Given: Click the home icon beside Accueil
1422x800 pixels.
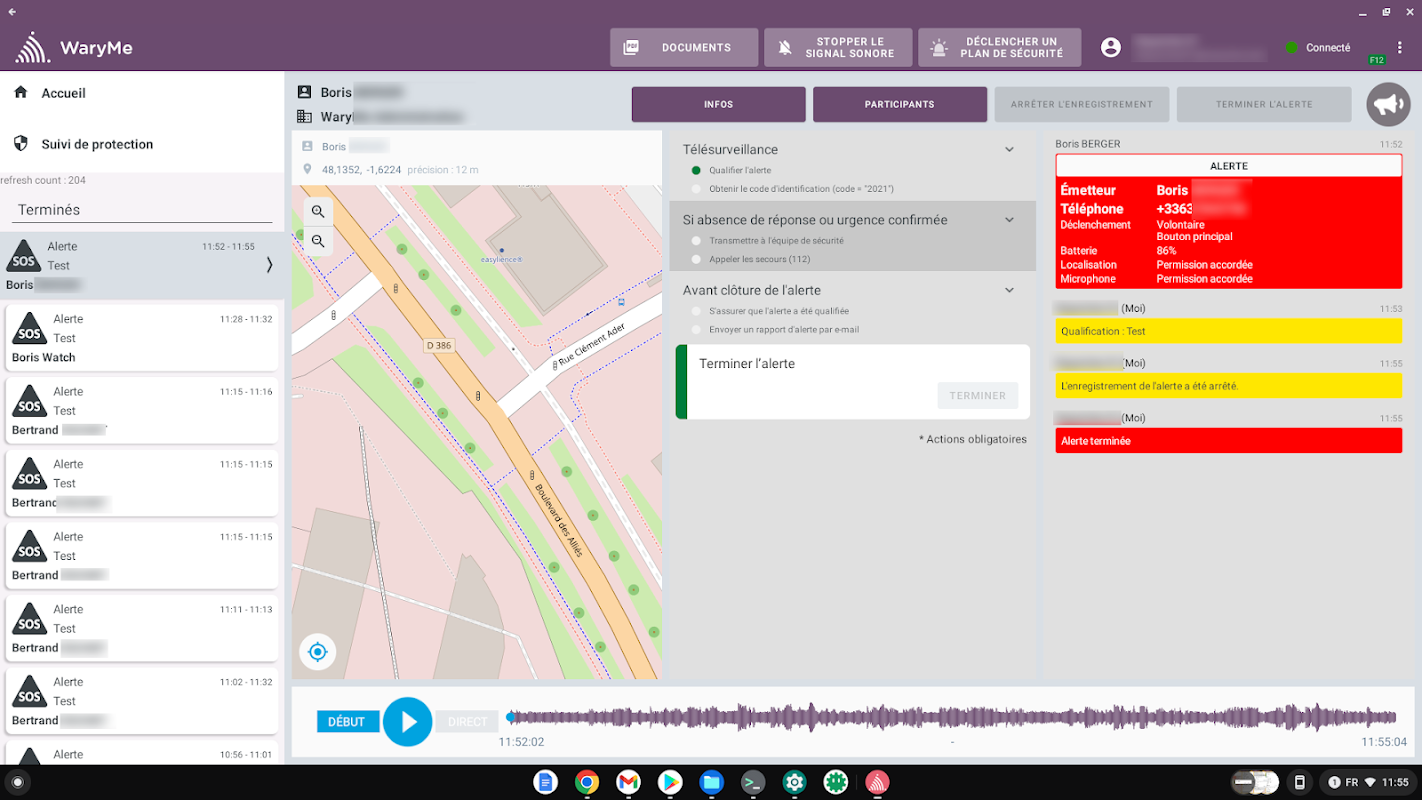Looking at the screenshot, I should (x=20, y=92).
